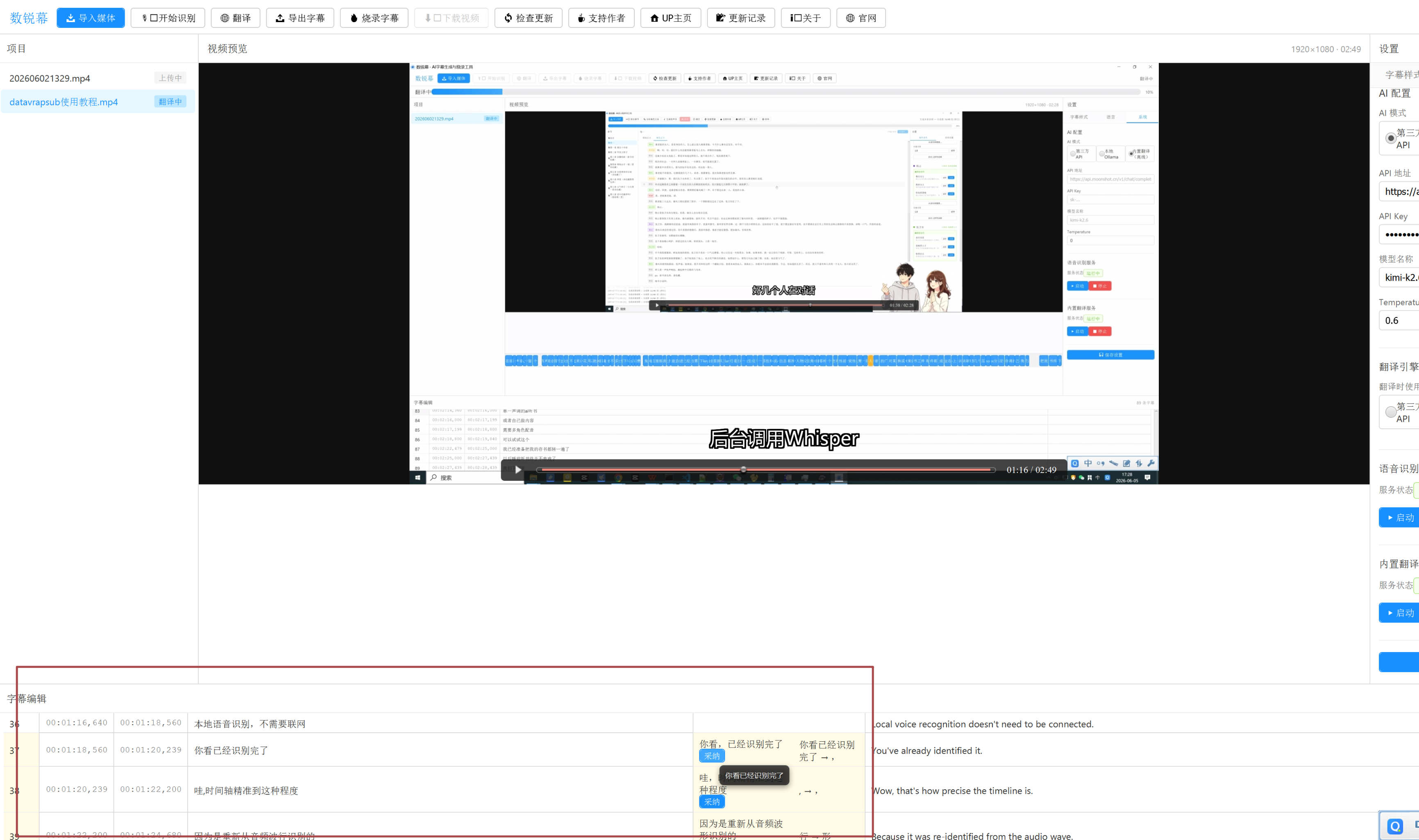Click the 翻译中 status badge
Viewport: 1419px width, 840px height.
tap(170, 102)
